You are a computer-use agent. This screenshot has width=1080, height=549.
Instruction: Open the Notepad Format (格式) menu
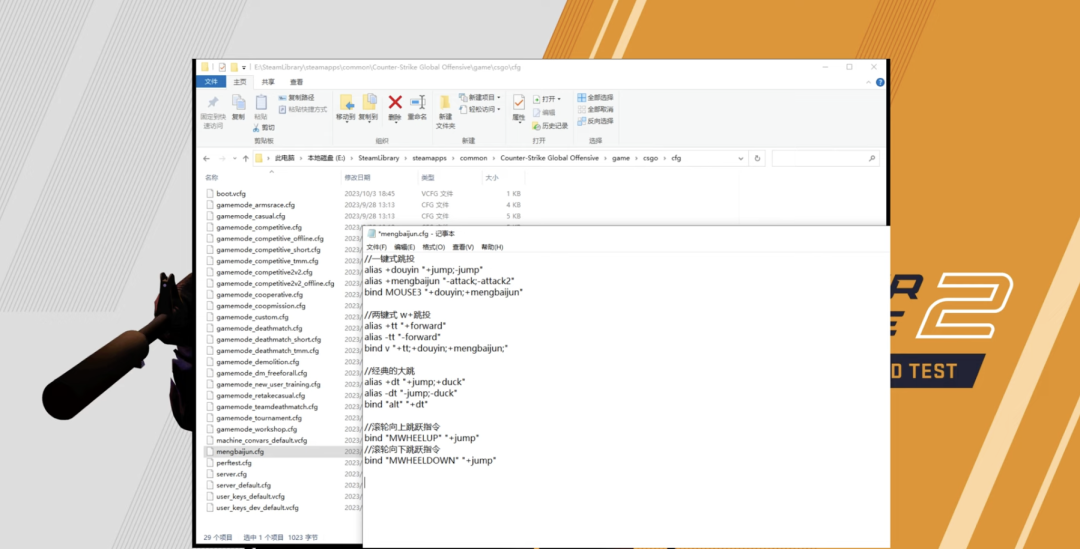(x=434, y=247)
